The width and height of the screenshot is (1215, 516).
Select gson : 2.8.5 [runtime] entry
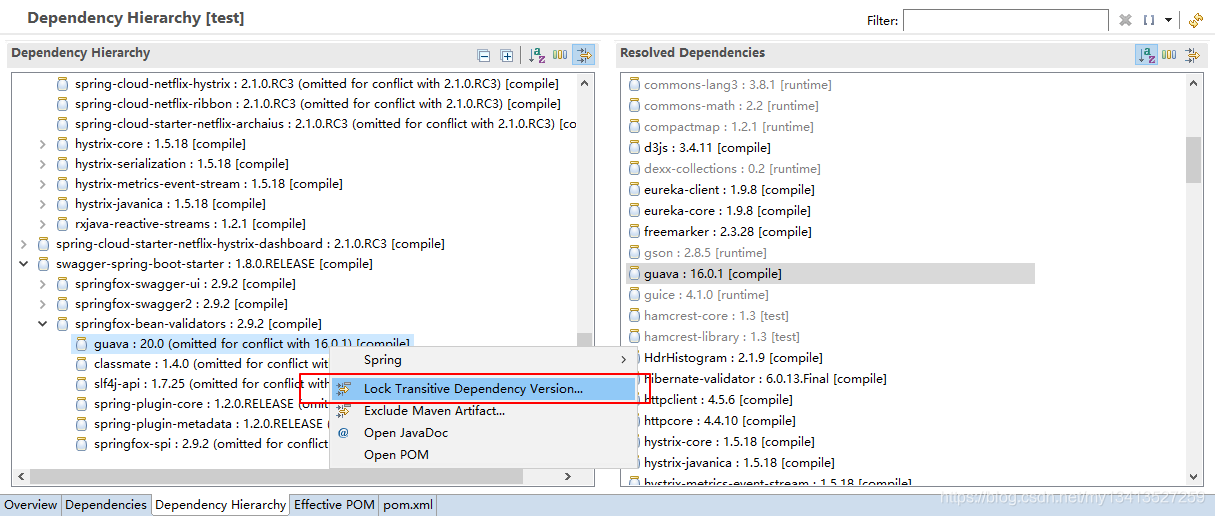pos(697,253)
